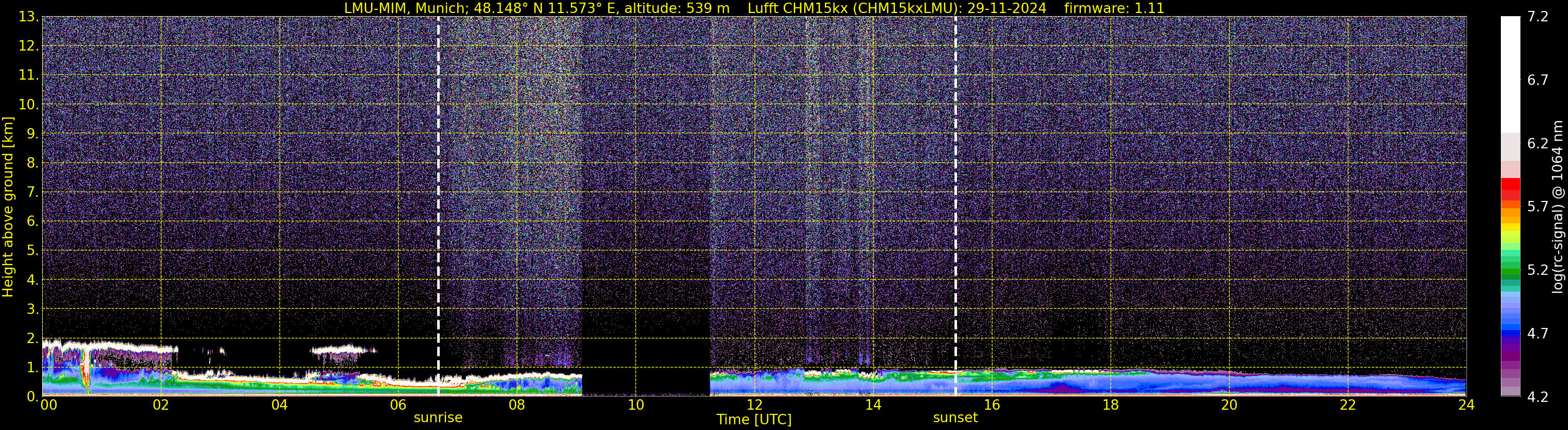1568x430 pixels.
Task: Click the colorbar value '5.7'
Action: pos(1538,207)
